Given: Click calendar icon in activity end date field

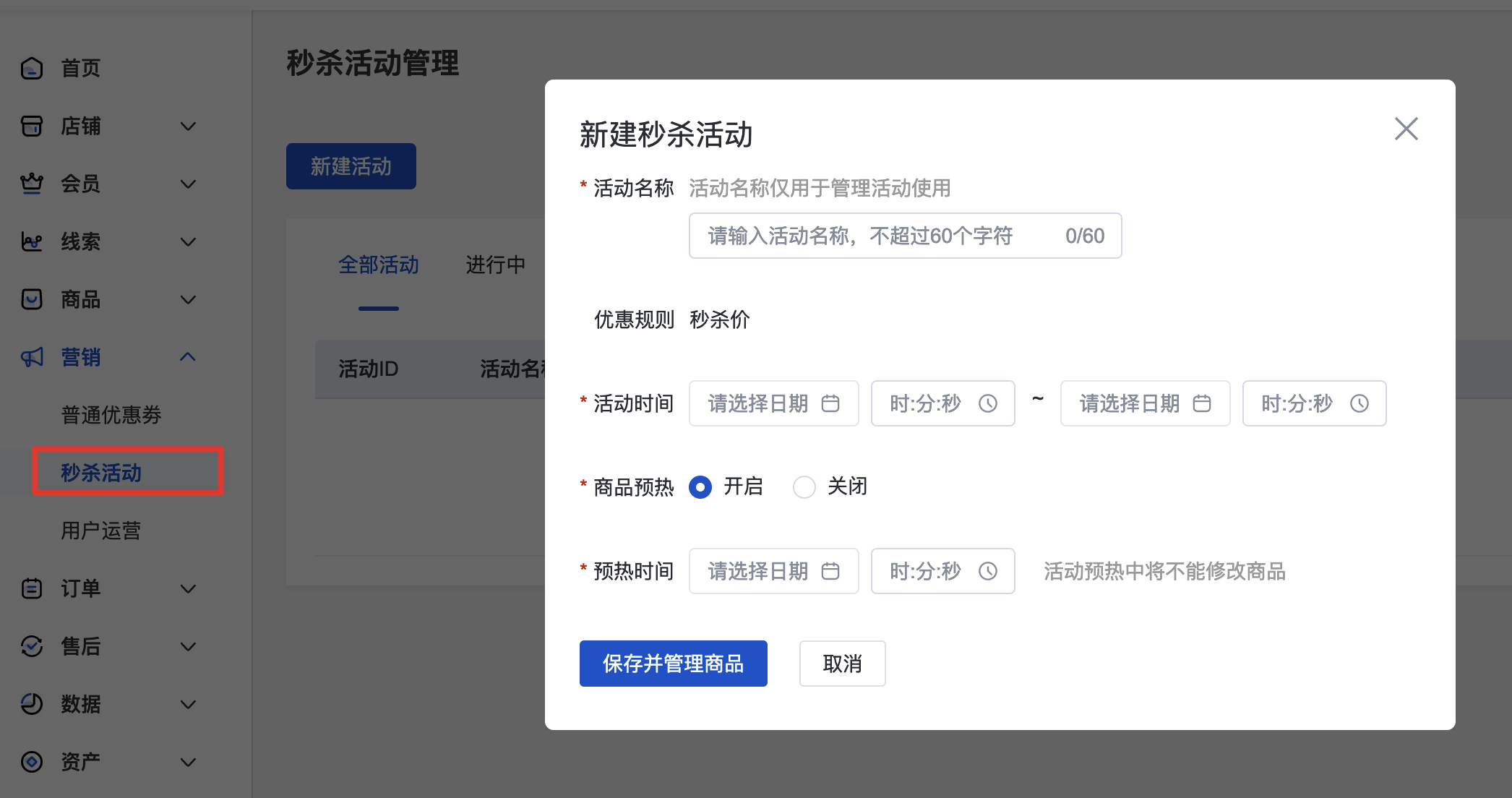Looking at the screenshot, I should click(1202, 403).
